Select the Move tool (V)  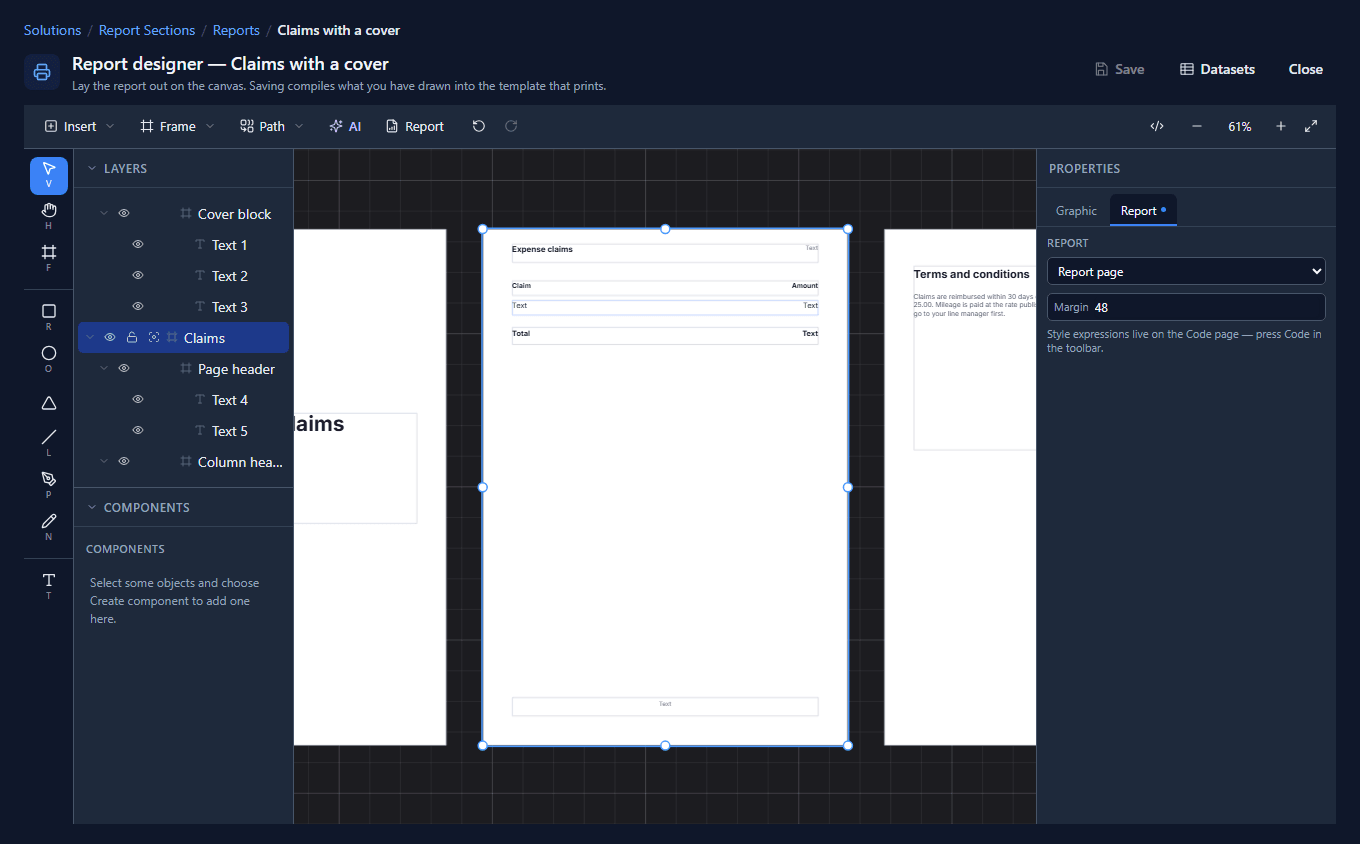(x=49, y=175)
